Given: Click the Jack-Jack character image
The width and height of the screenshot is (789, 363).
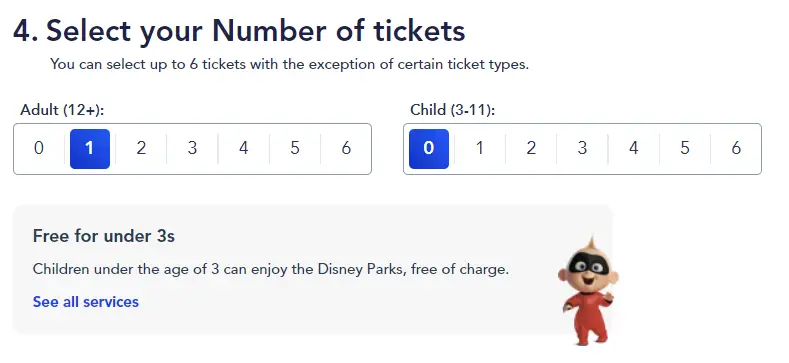Looking at the screenshot, I should [x=587, y=292].
